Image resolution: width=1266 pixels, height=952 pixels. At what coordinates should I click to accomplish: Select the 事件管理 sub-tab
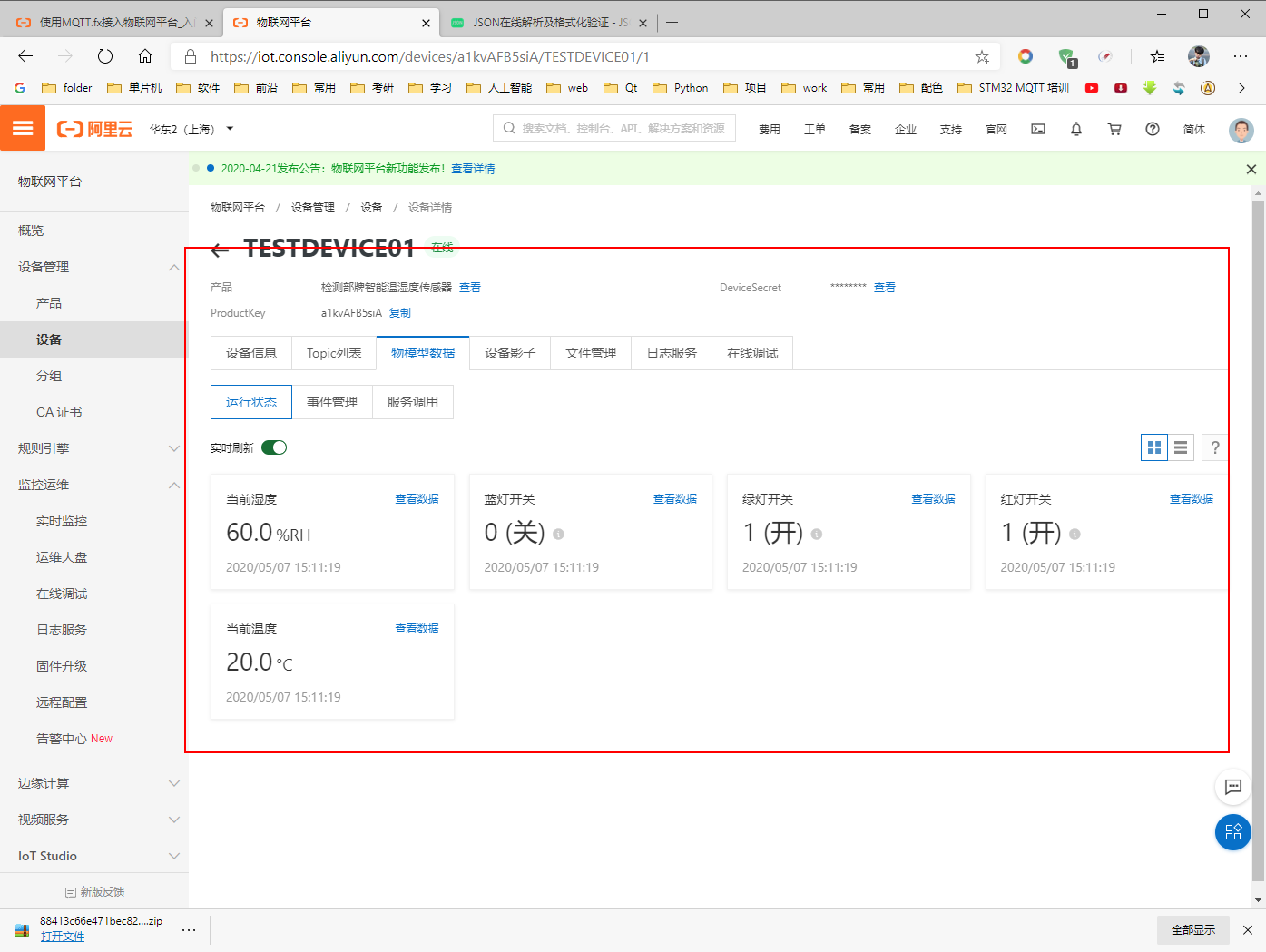[332, 402]
